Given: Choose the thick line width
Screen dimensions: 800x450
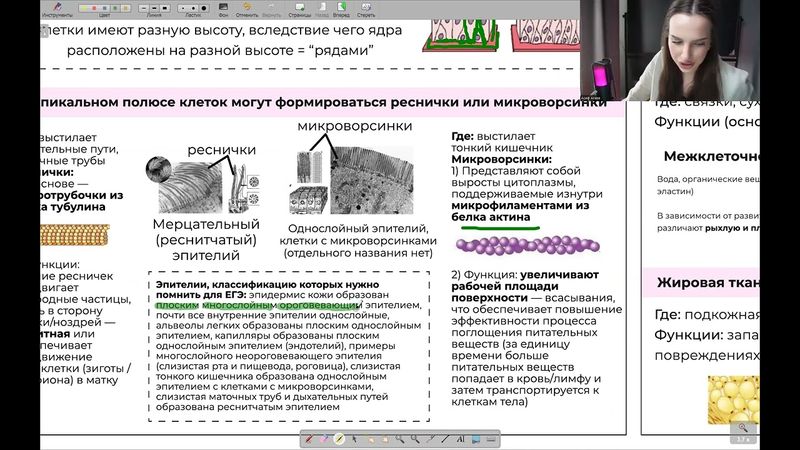Looking at the screenshot, I should point(165,8).
